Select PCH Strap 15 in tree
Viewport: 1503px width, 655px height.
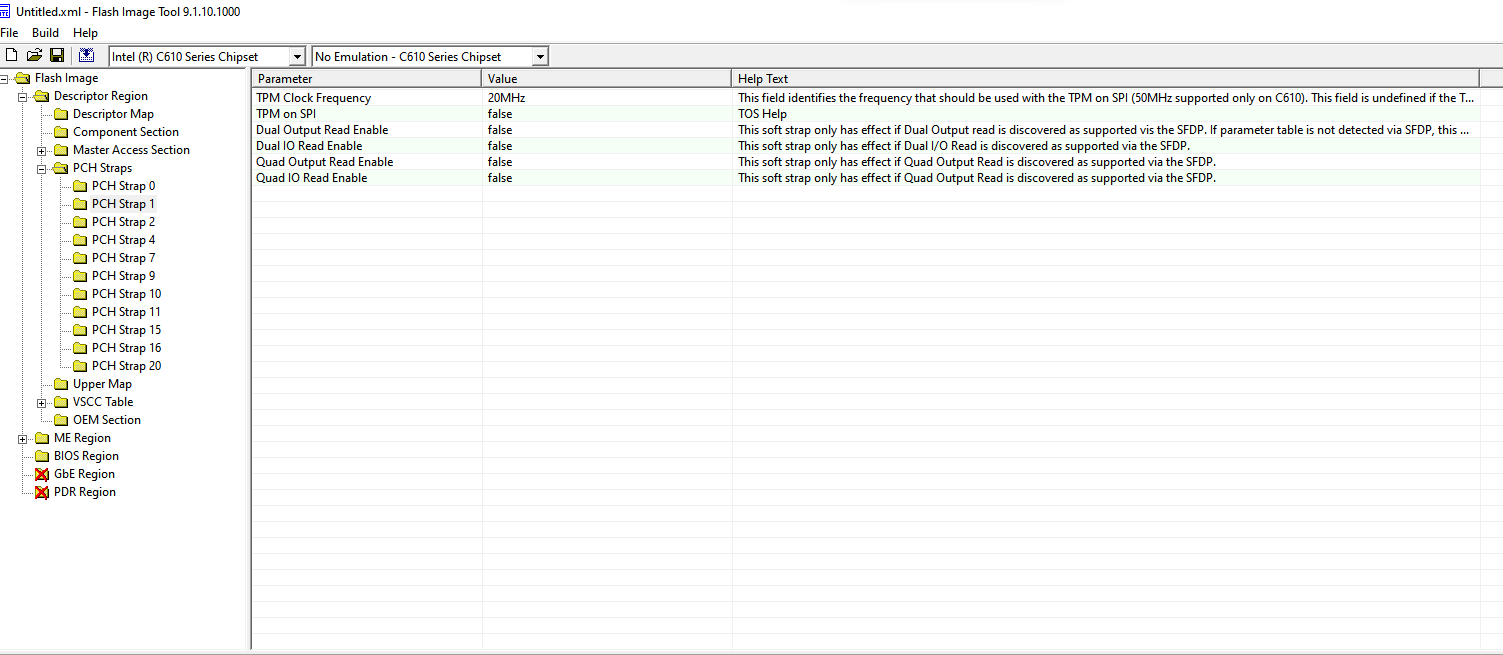tap(126, 330)
